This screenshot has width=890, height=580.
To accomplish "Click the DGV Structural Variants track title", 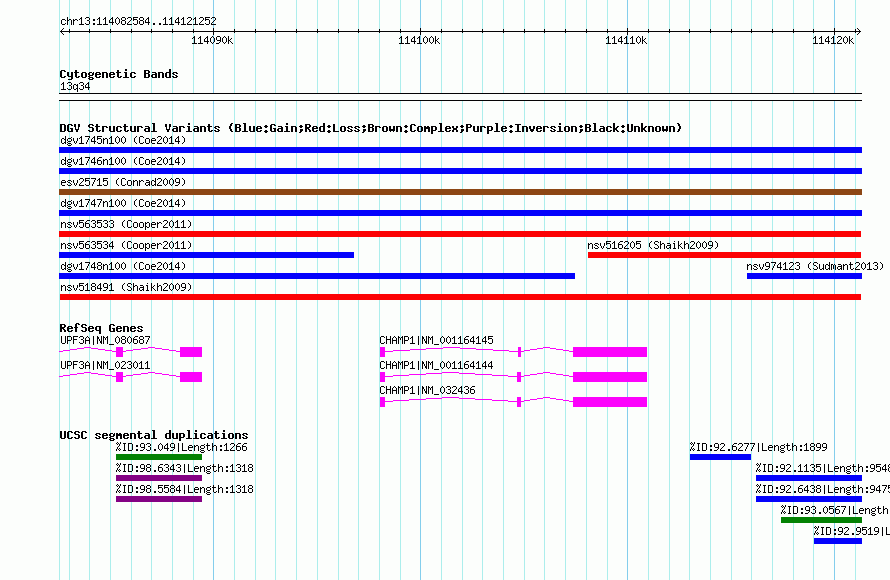I will 371,128.
